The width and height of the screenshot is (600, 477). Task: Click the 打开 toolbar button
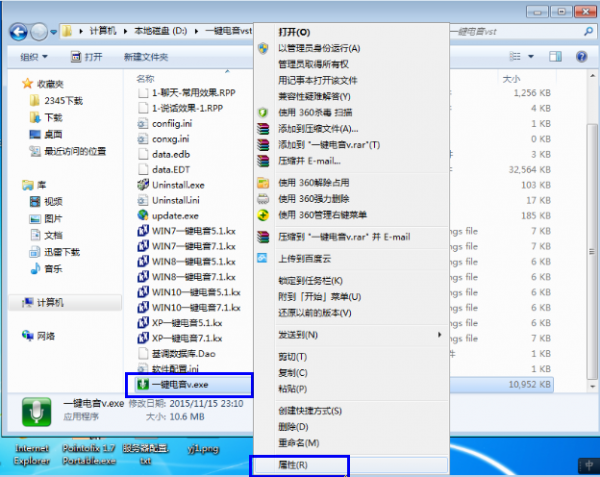(x=86, y=57)
